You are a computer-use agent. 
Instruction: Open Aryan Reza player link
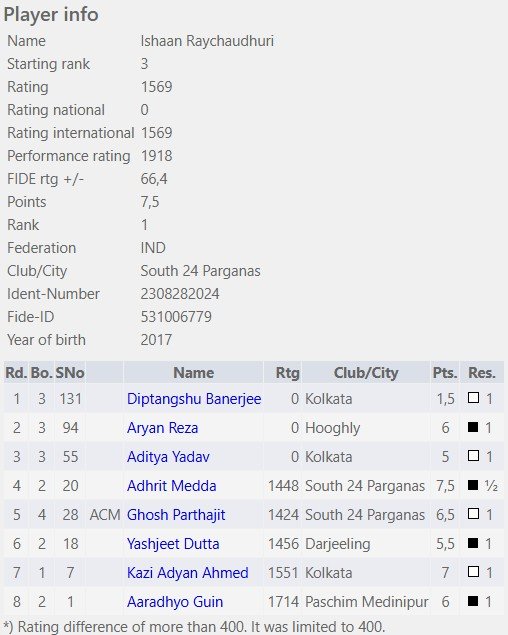click(162, 428)
